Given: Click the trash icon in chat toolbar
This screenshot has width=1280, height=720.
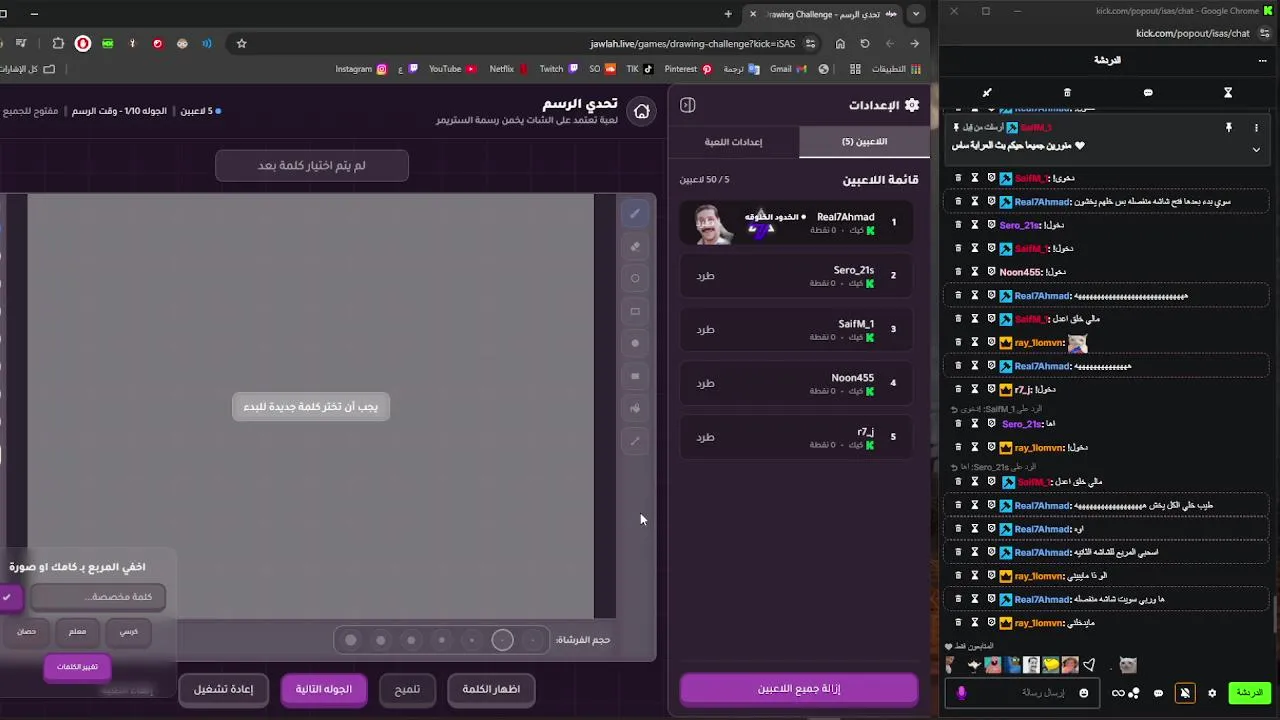Looking at the screenshot, I should pyautogui.click(x=1067, y=92).
